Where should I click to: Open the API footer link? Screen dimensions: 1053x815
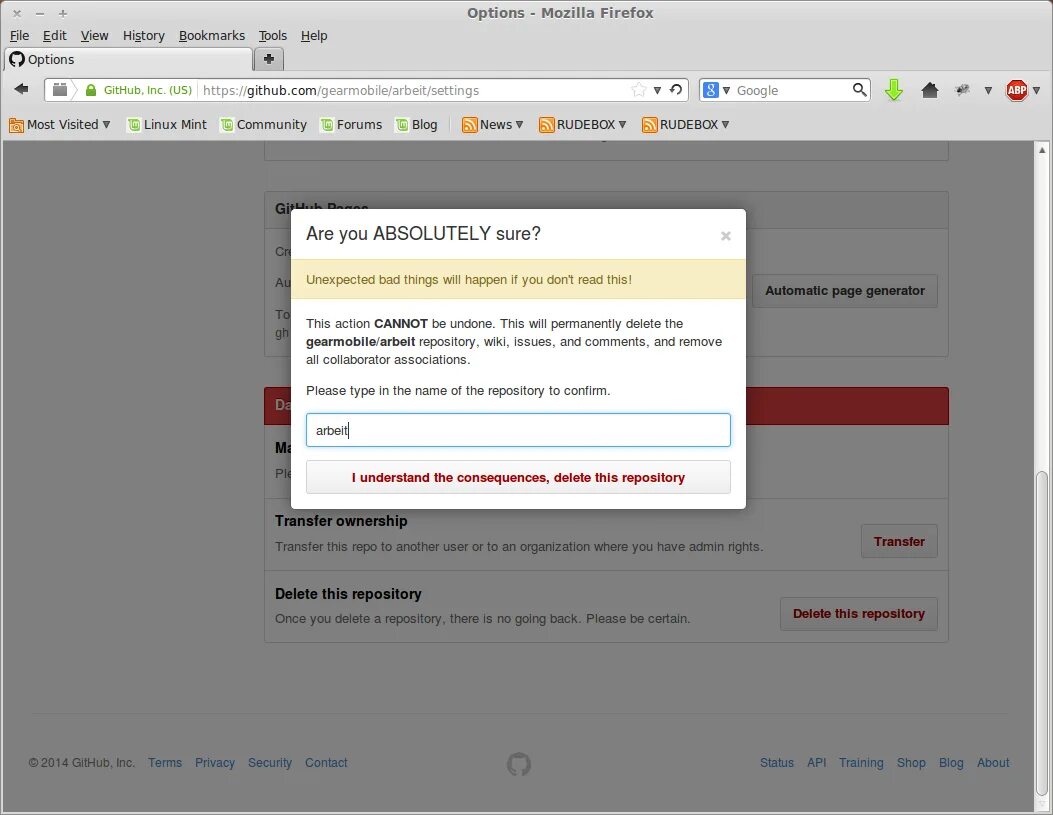coord(817,763)
